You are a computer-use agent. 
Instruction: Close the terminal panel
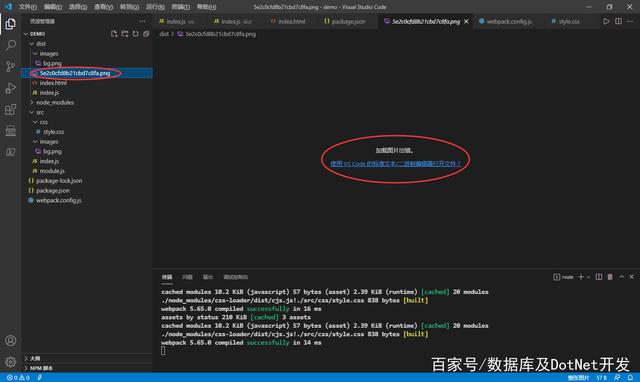tap(631, 277)
